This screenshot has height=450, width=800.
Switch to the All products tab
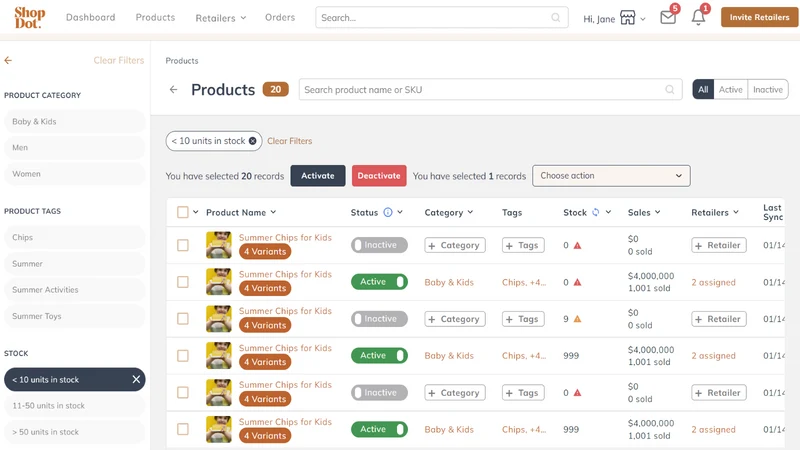[703, 89]
